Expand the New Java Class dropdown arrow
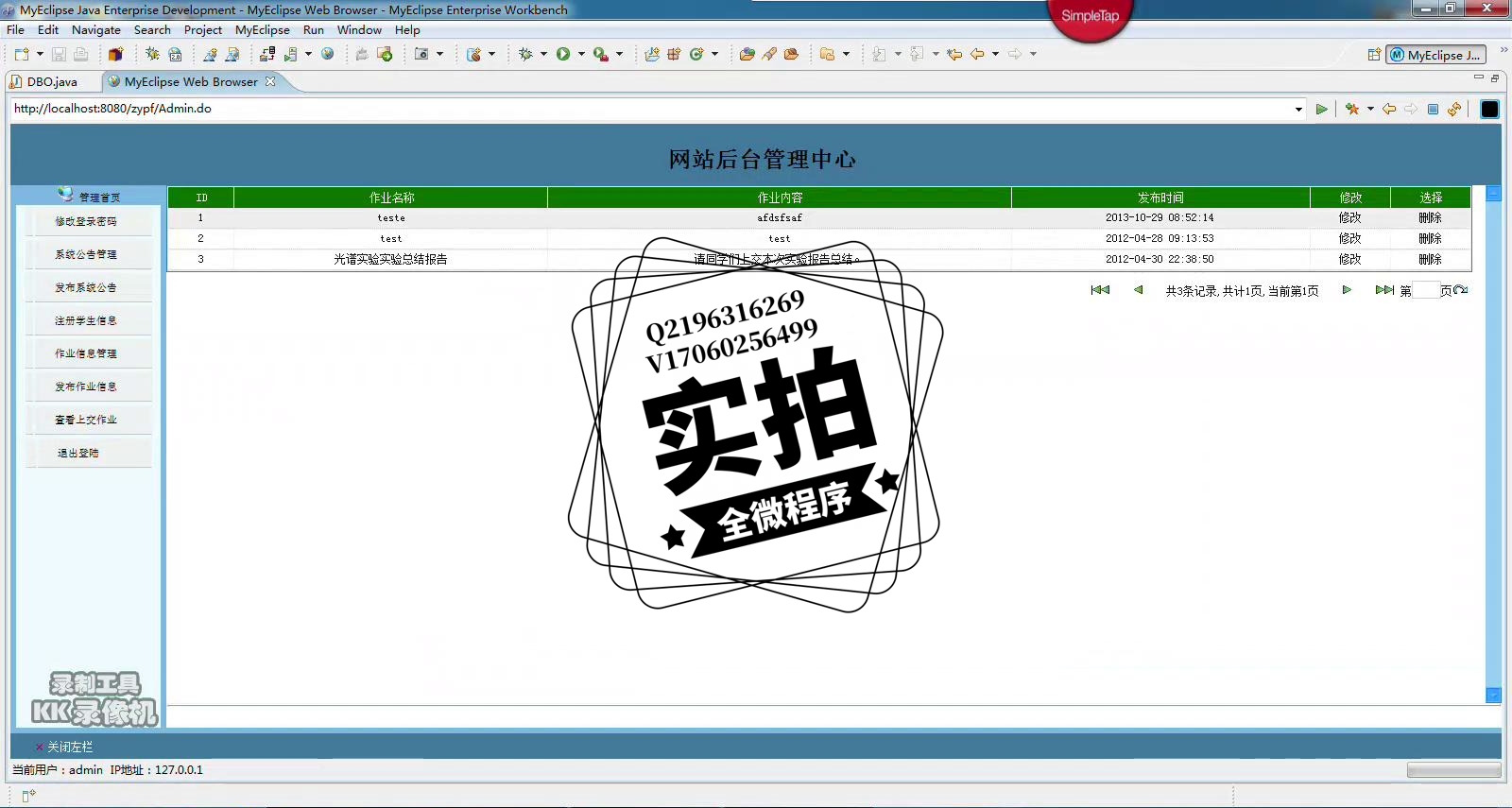Image resolution: width=1512 pixels, height=808 pixels. (x=714, y=54)
